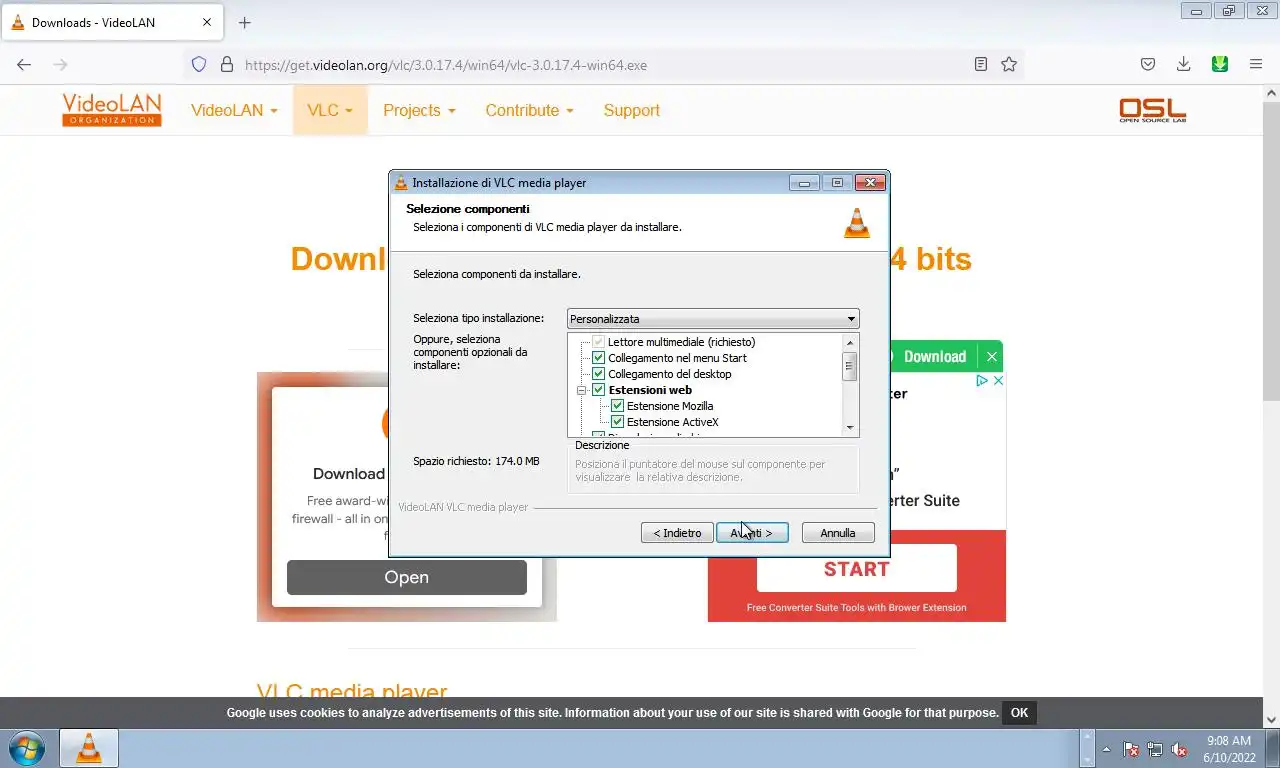Click the muted speaker tray icon
Screen dimensions: 1280x768
(1179, 749)
